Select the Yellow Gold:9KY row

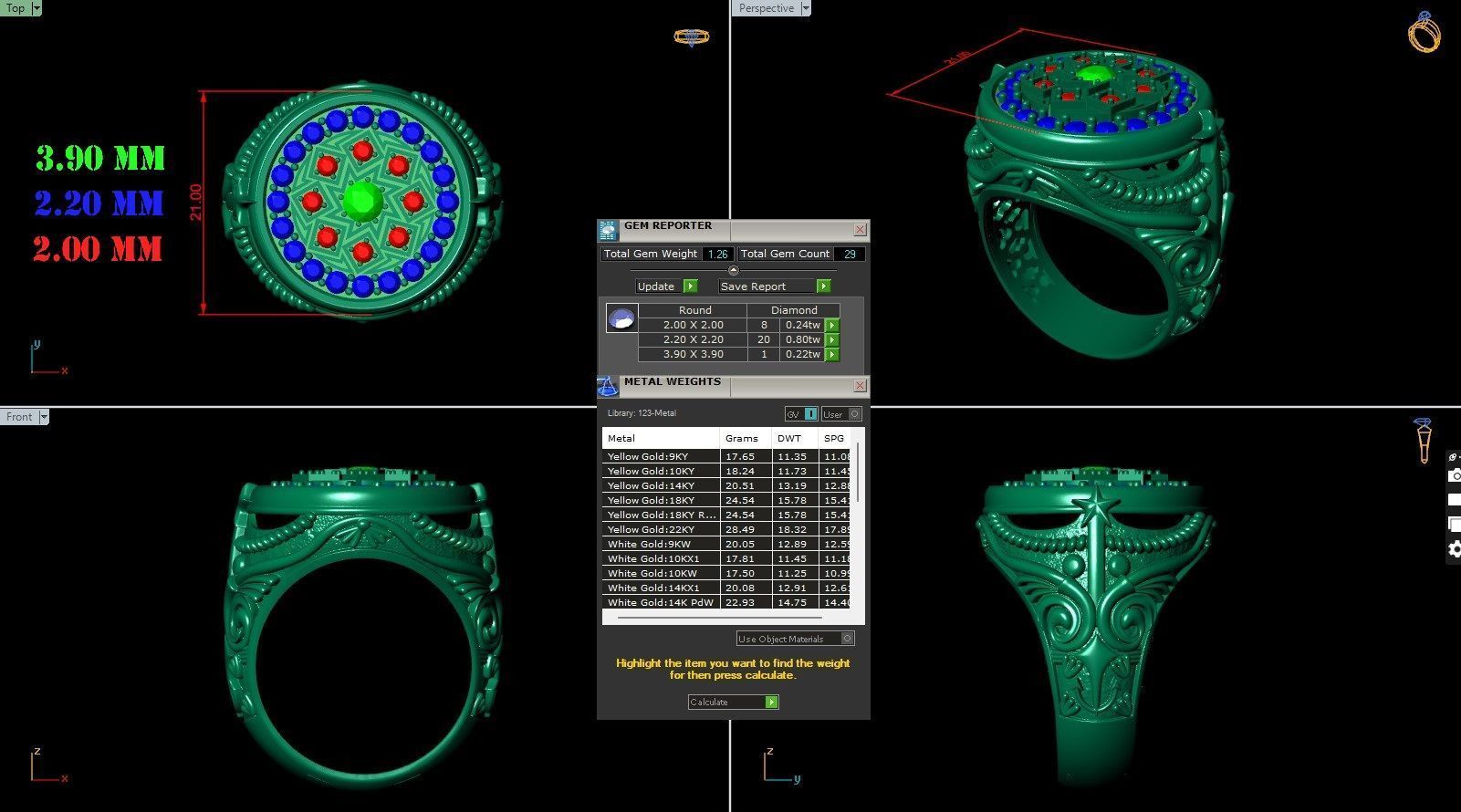726,456
